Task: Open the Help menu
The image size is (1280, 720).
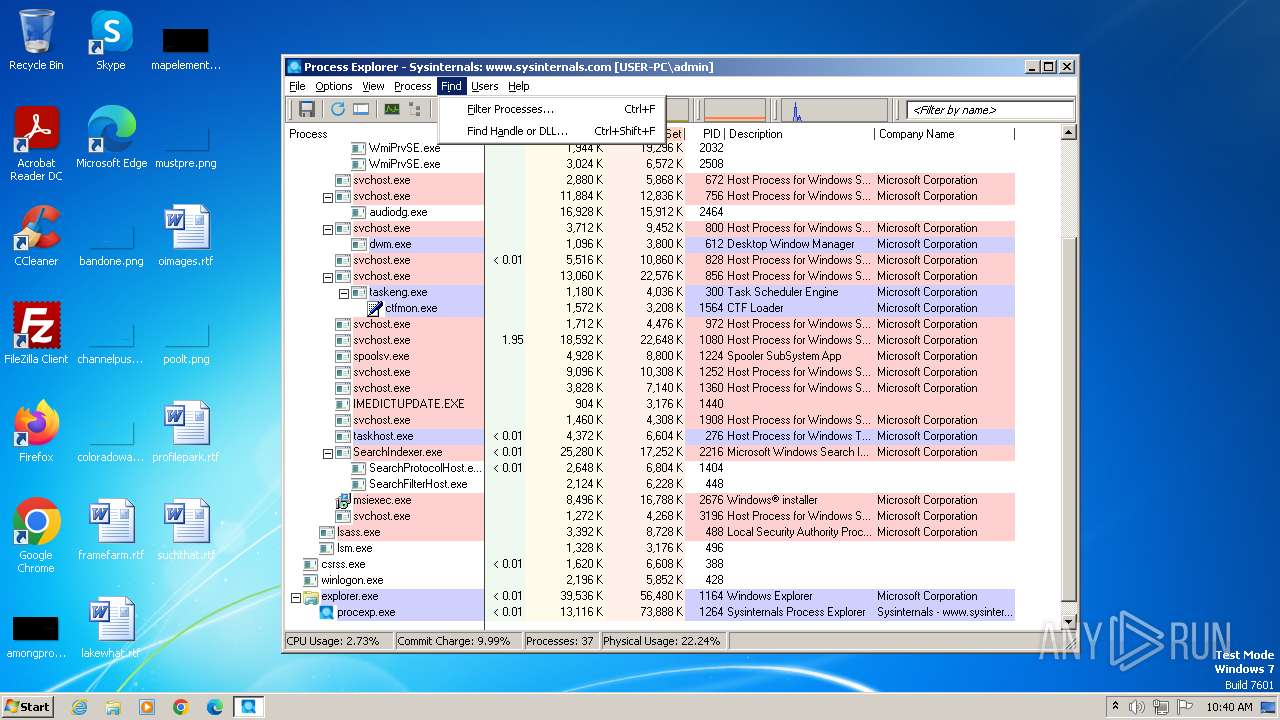Action: [518, 86]
